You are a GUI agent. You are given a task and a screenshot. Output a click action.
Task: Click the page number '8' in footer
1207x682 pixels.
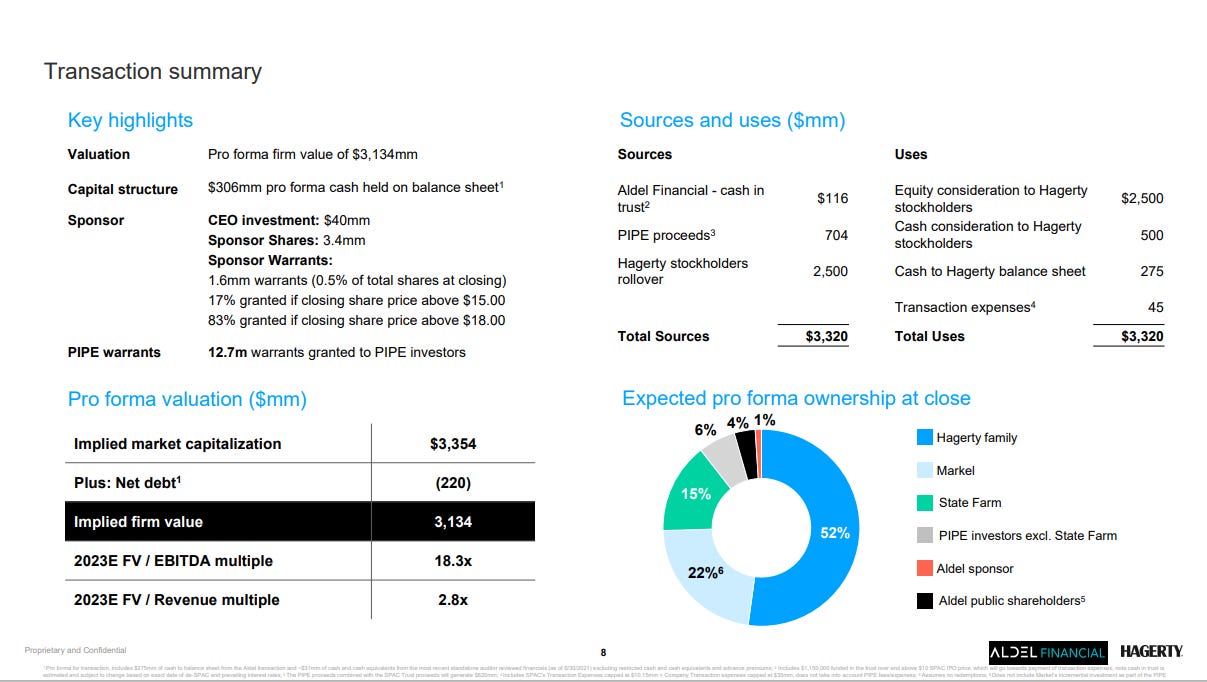pos(604,652)
